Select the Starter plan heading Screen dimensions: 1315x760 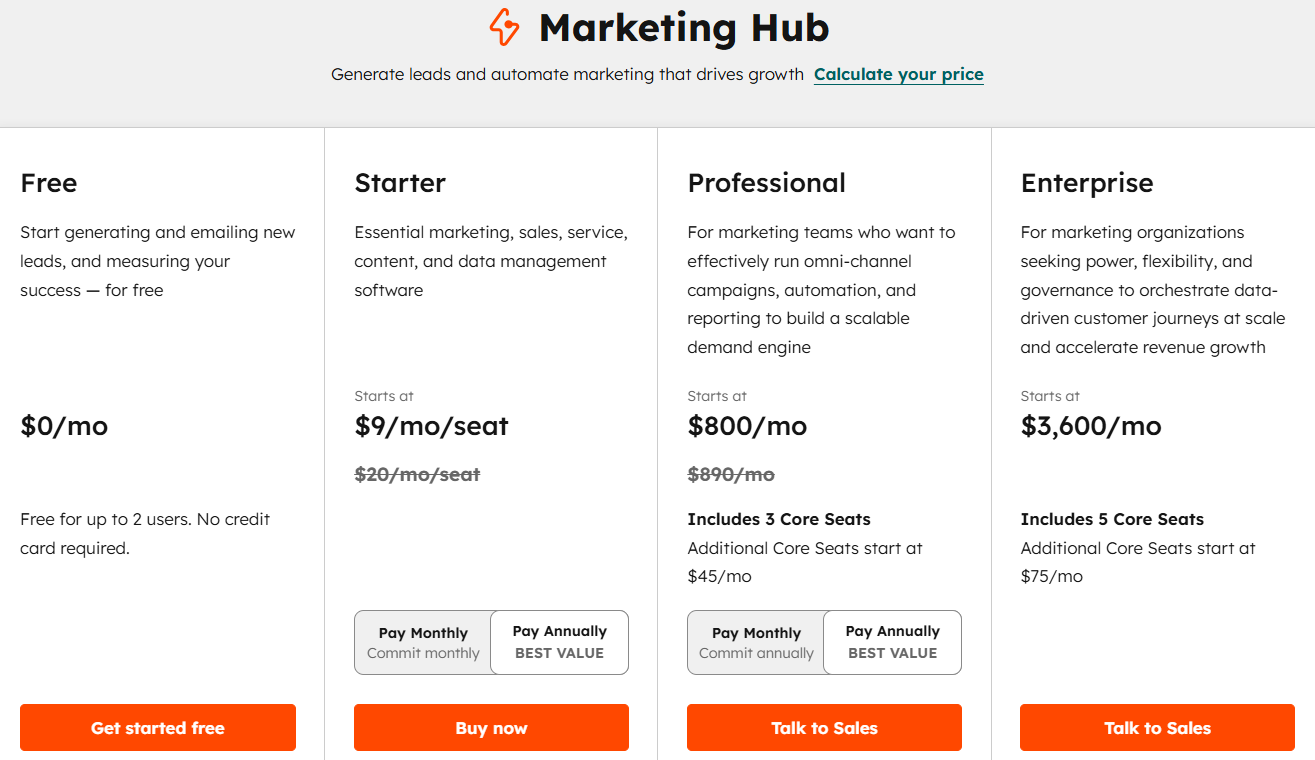(400, 183)
